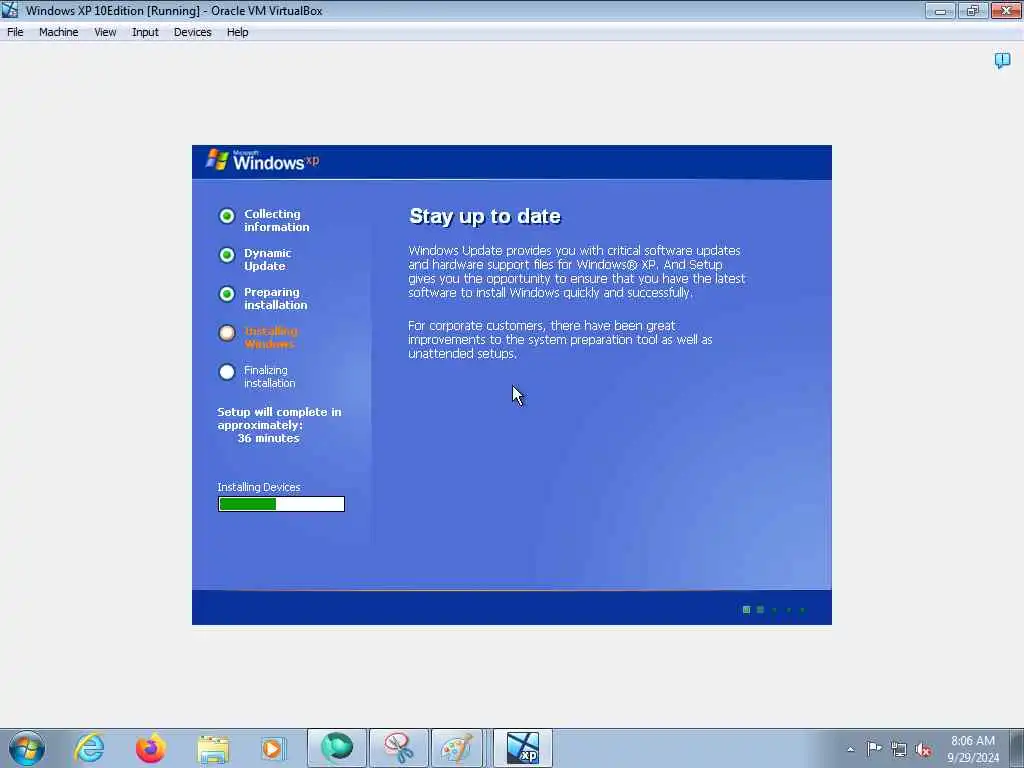Viewport: 1024px width, 768px height.
Task: Launch Firefox from the taskbar
Action: pyautogui.click(x=151, y=748)
